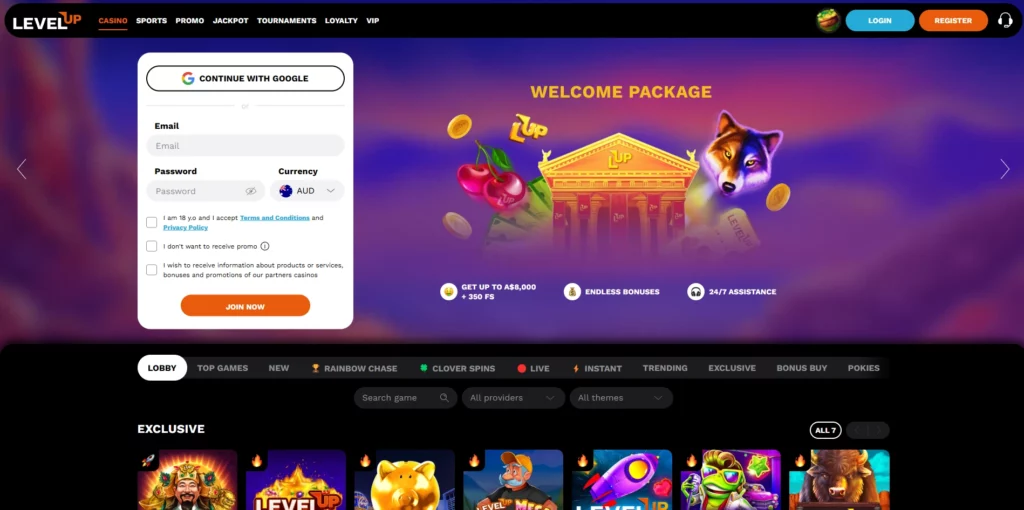Open the Tournaments menu item
The height and width of the screenshot is (510, 1024).
287,21
